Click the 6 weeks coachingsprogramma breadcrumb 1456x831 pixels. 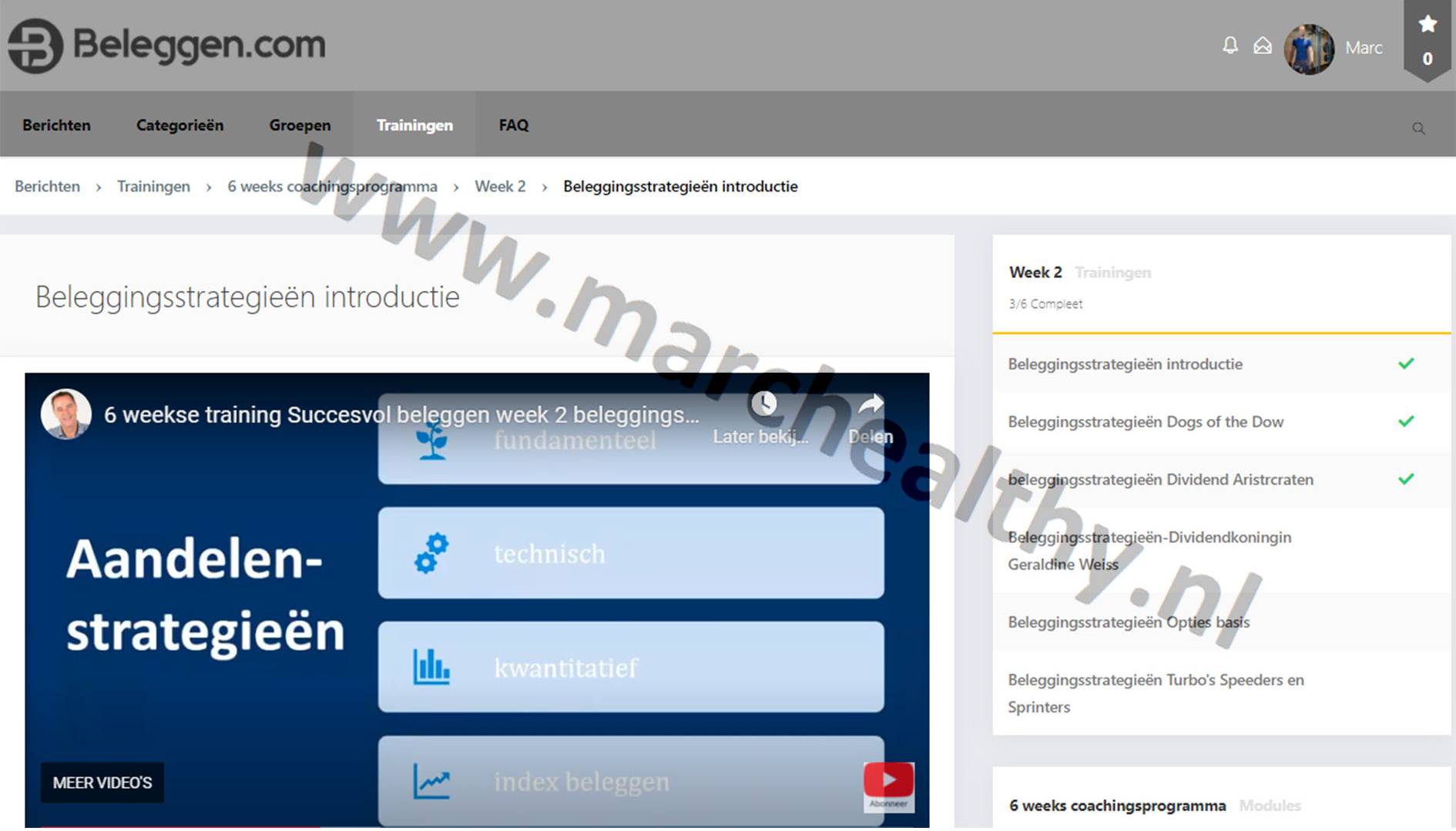click(x=332, y=186)
